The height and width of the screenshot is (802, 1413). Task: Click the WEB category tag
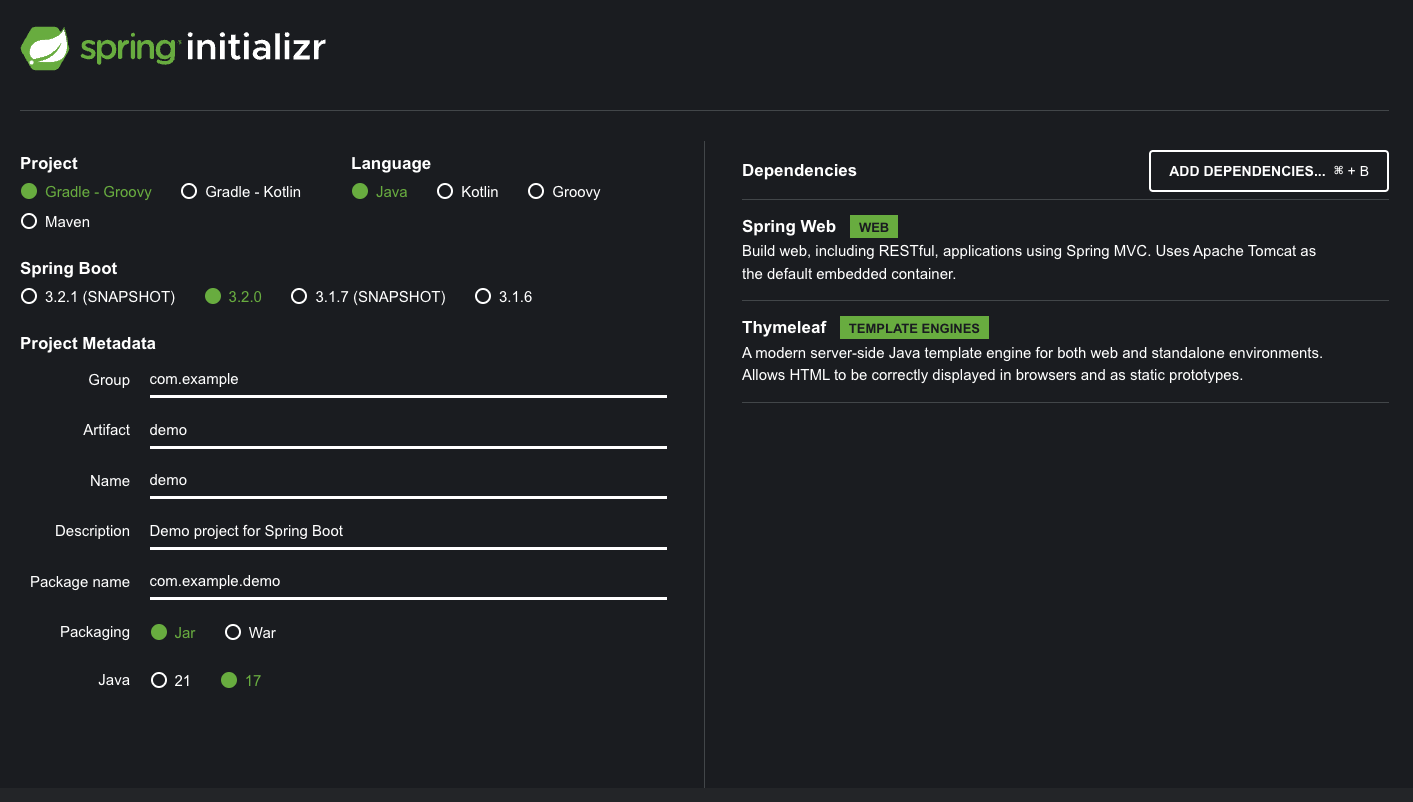(x=874, y=227)
